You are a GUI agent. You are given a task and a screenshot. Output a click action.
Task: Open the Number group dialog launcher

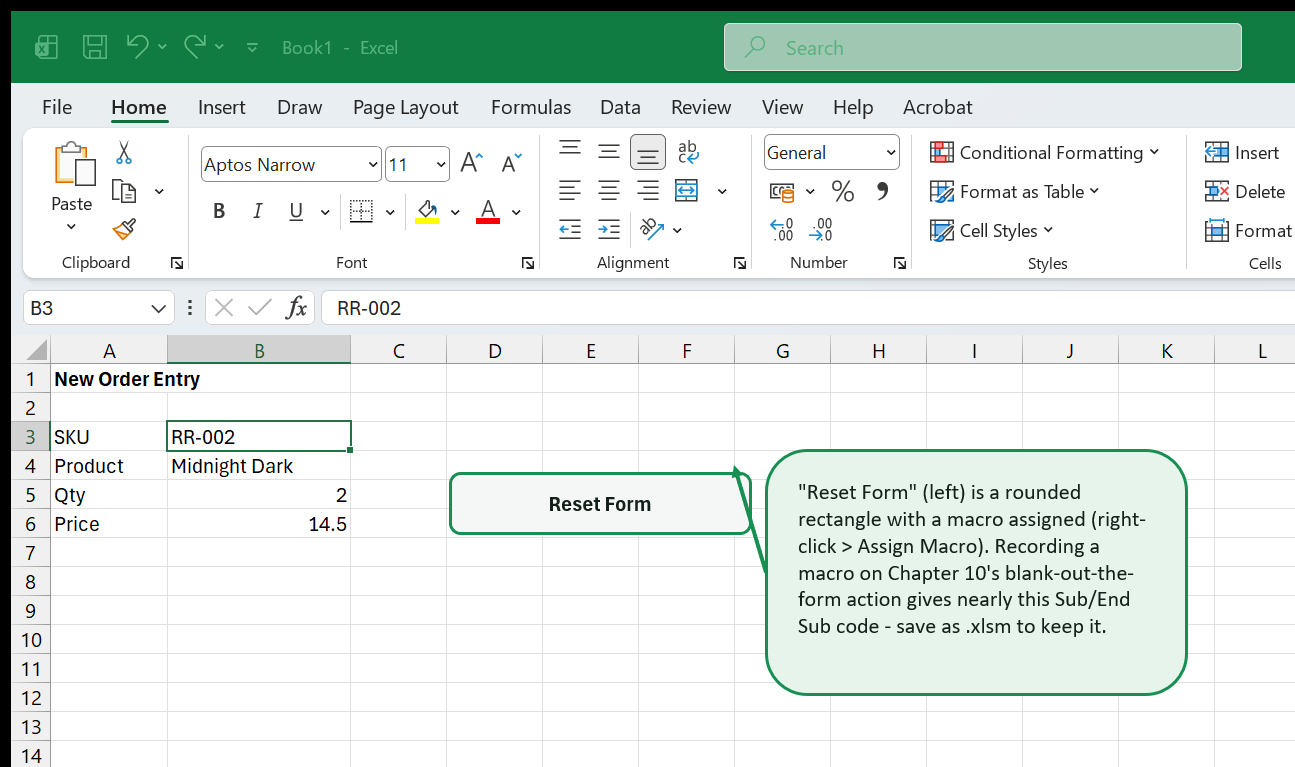click(900, 263)
